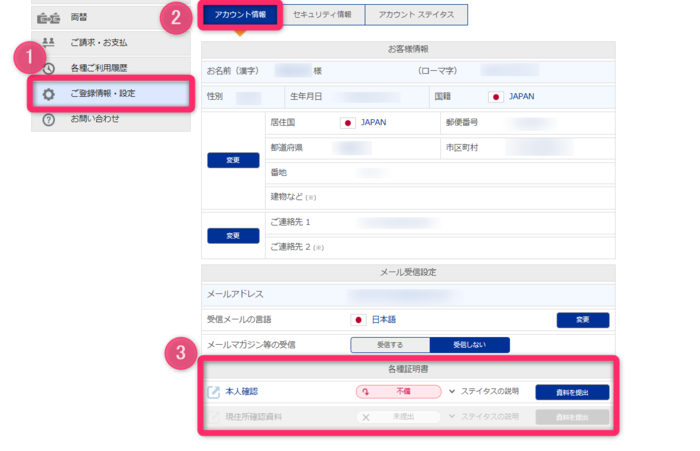
Task: Switch to the セキュリティ情報 tab
Action: tap(323, 15)
